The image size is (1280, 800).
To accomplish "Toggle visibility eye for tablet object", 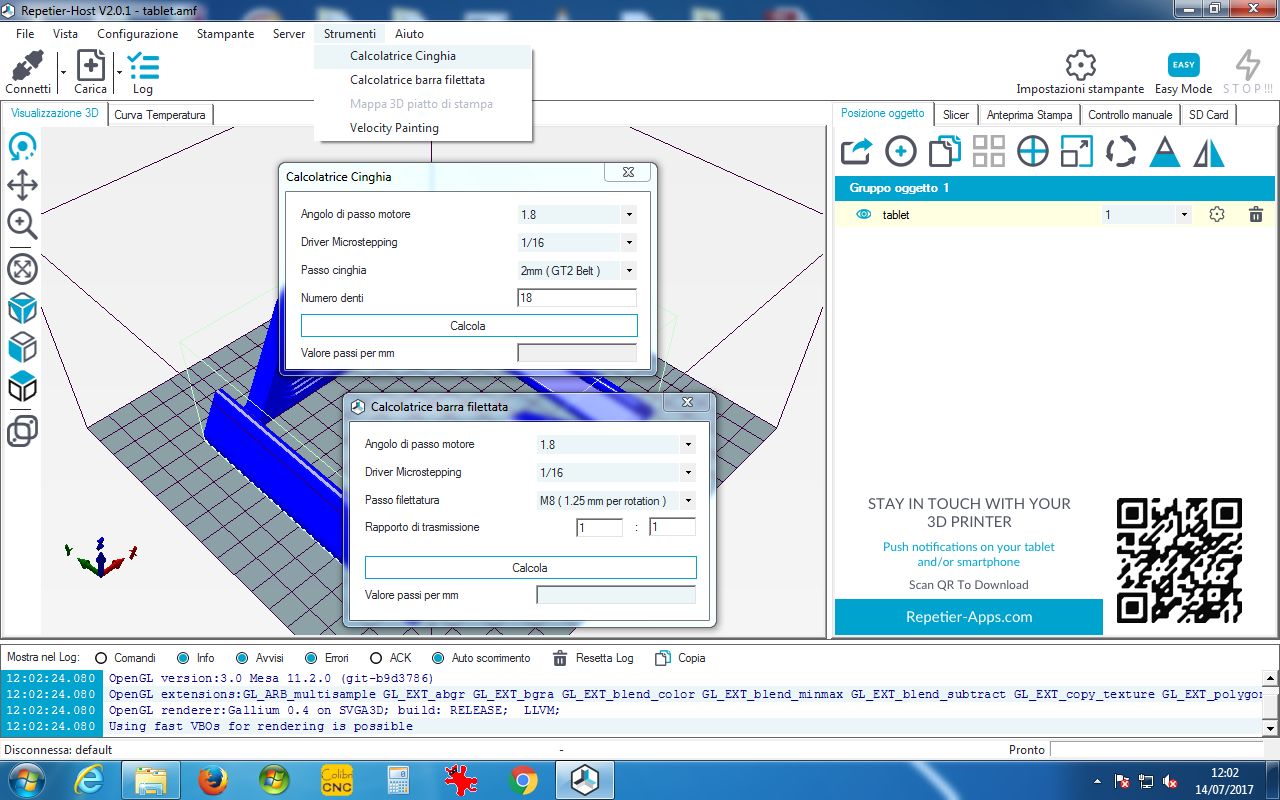I will coord(864,214).
